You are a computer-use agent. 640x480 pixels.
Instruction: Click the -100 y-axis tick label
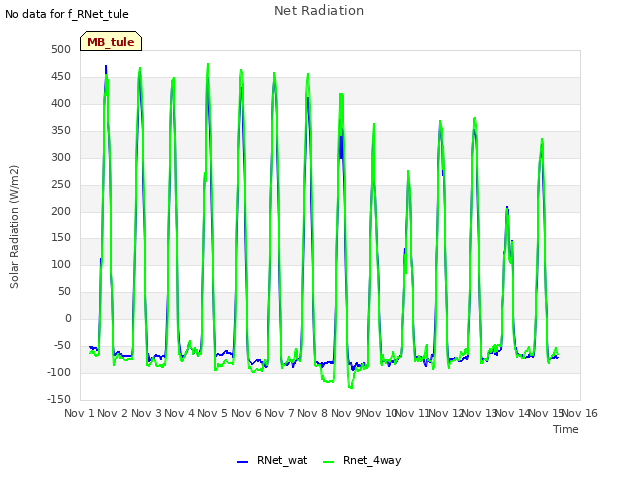pyautogui.click(x=59, y=372)
